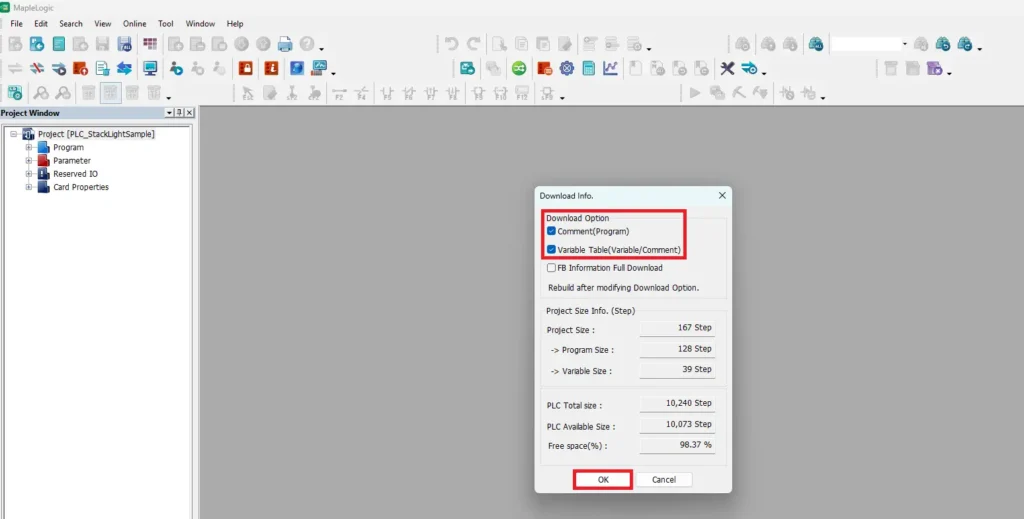1024x519 pixels.
Task: Click the red upload-to-PLC icon
Action: pyautogui.click(x=80, y=68)
